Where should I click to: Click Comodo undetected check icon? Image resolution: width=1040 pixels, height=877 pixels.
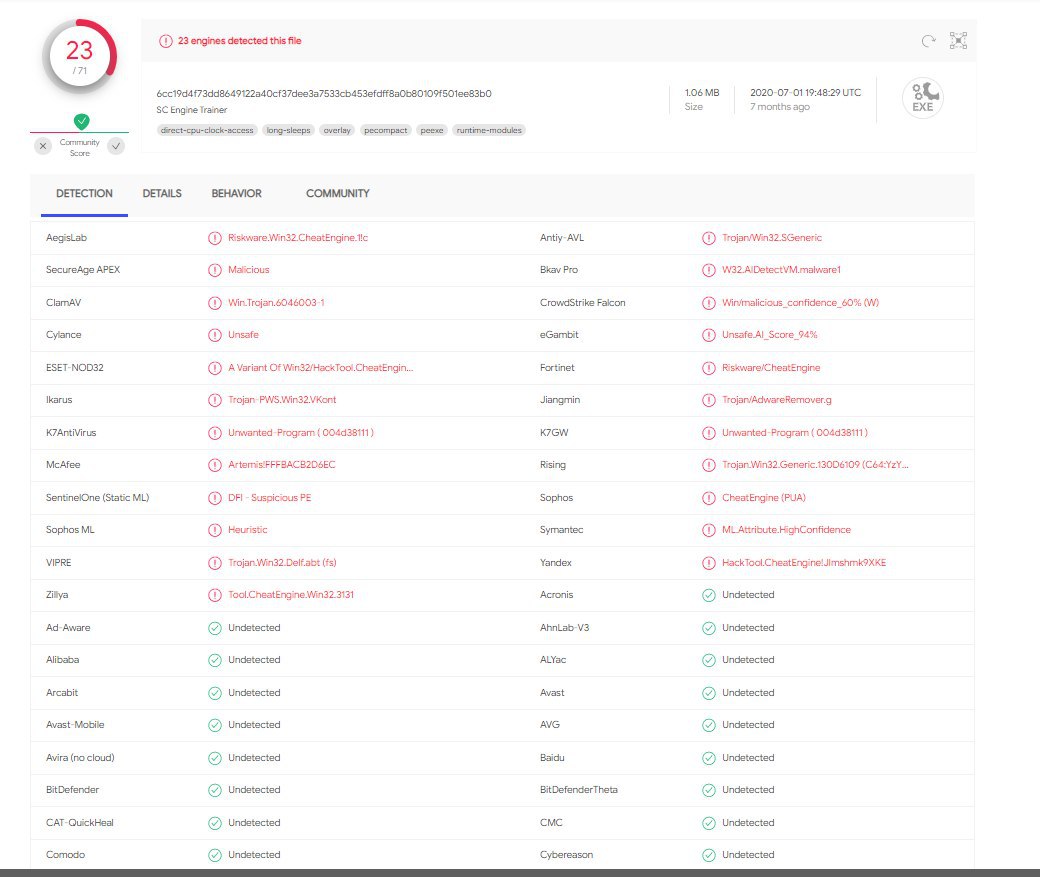(215, 855)
